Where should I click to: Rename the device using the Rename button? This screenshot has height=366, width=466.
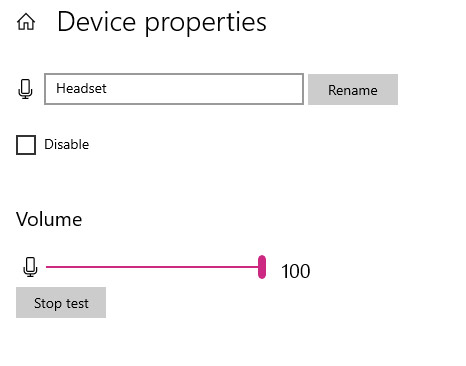[353, 90]
